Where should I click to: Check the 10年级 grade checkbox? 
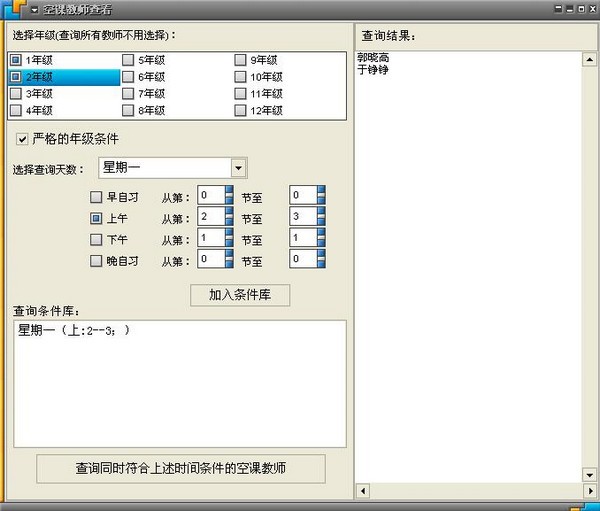[x=240, y=77]
